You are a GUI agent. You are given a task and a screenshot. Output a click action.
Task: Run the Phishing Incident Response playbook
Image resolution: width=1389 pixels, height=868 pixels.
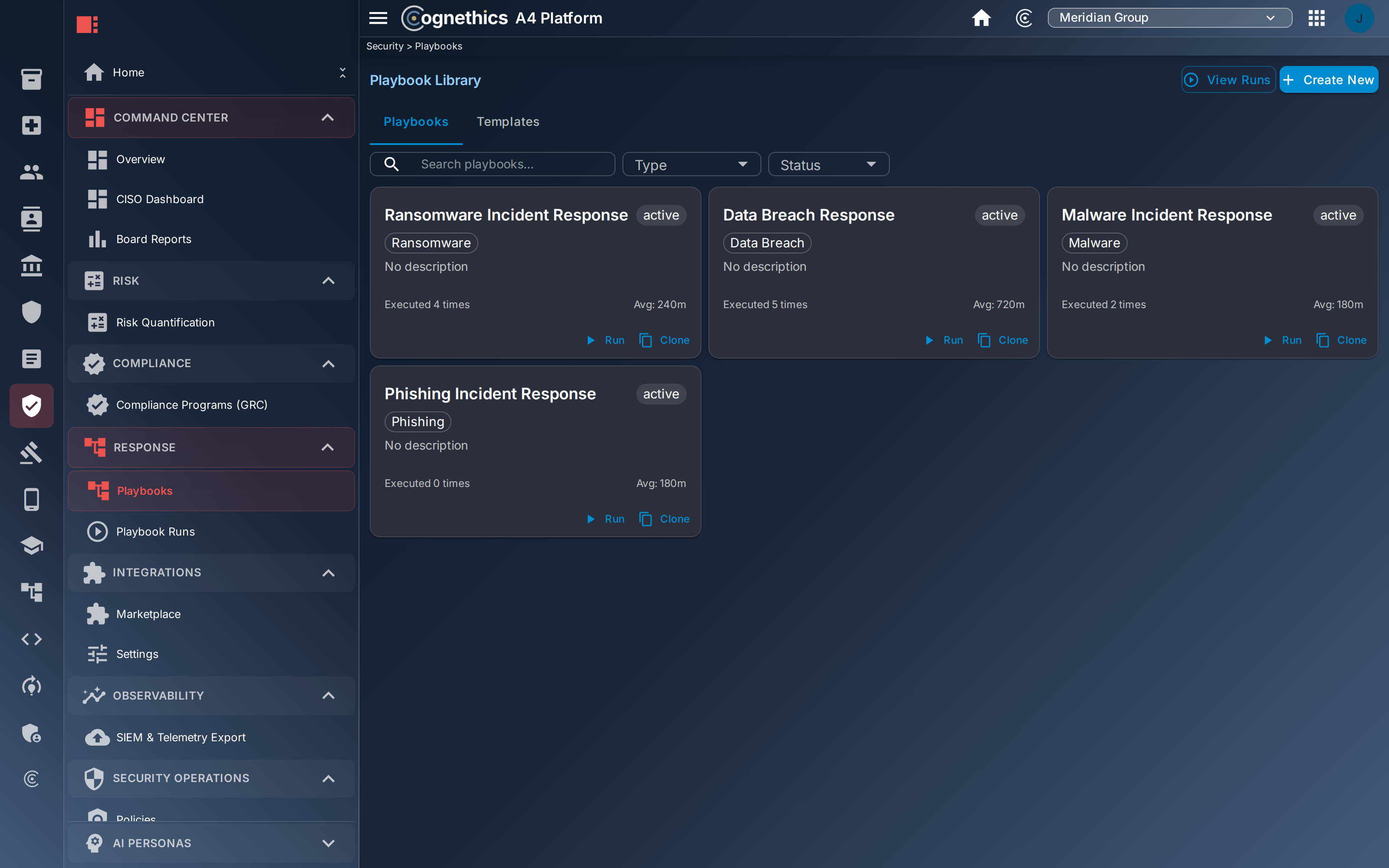(x=606, y=519)
